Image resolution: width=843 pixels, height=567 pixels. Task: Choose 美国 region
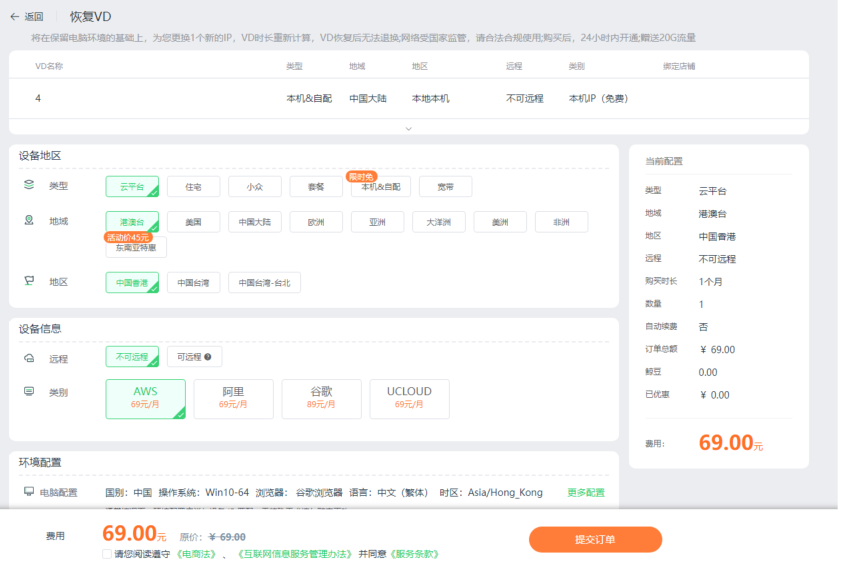[194, 222]
